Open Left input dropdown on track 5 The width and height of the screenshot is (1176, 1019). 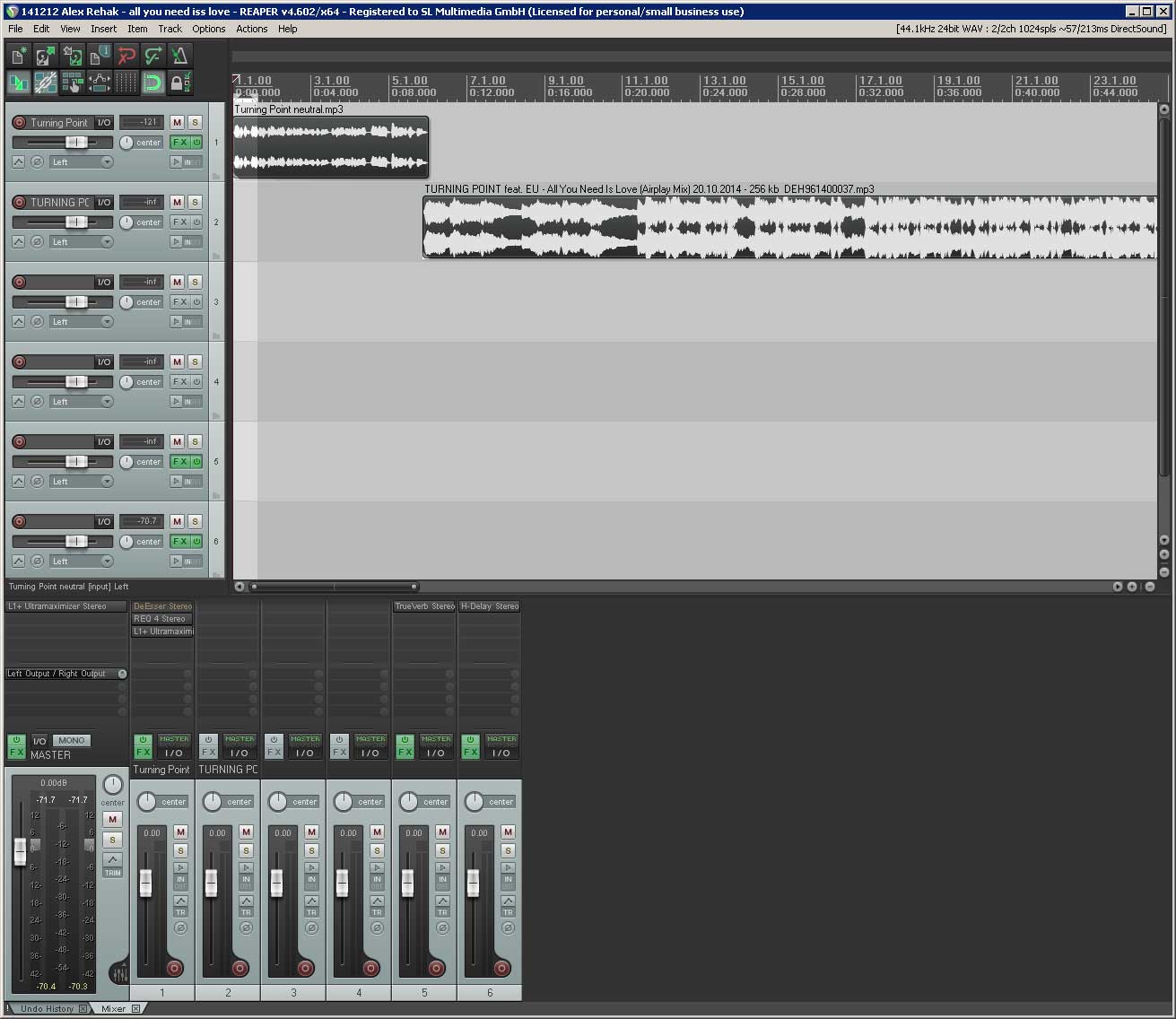coord(81,482)
